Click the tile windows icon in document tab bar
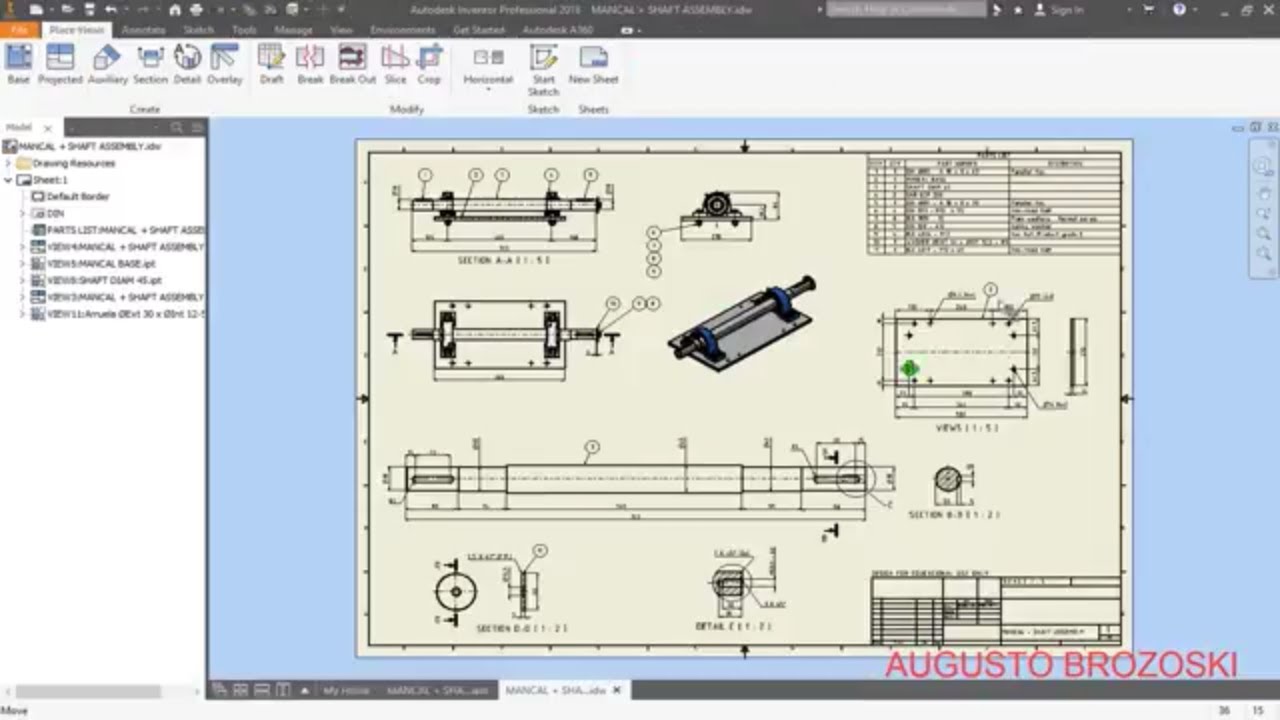This screenshot has height=720, width=1280. pyautogui.click(x=240, y=691)
